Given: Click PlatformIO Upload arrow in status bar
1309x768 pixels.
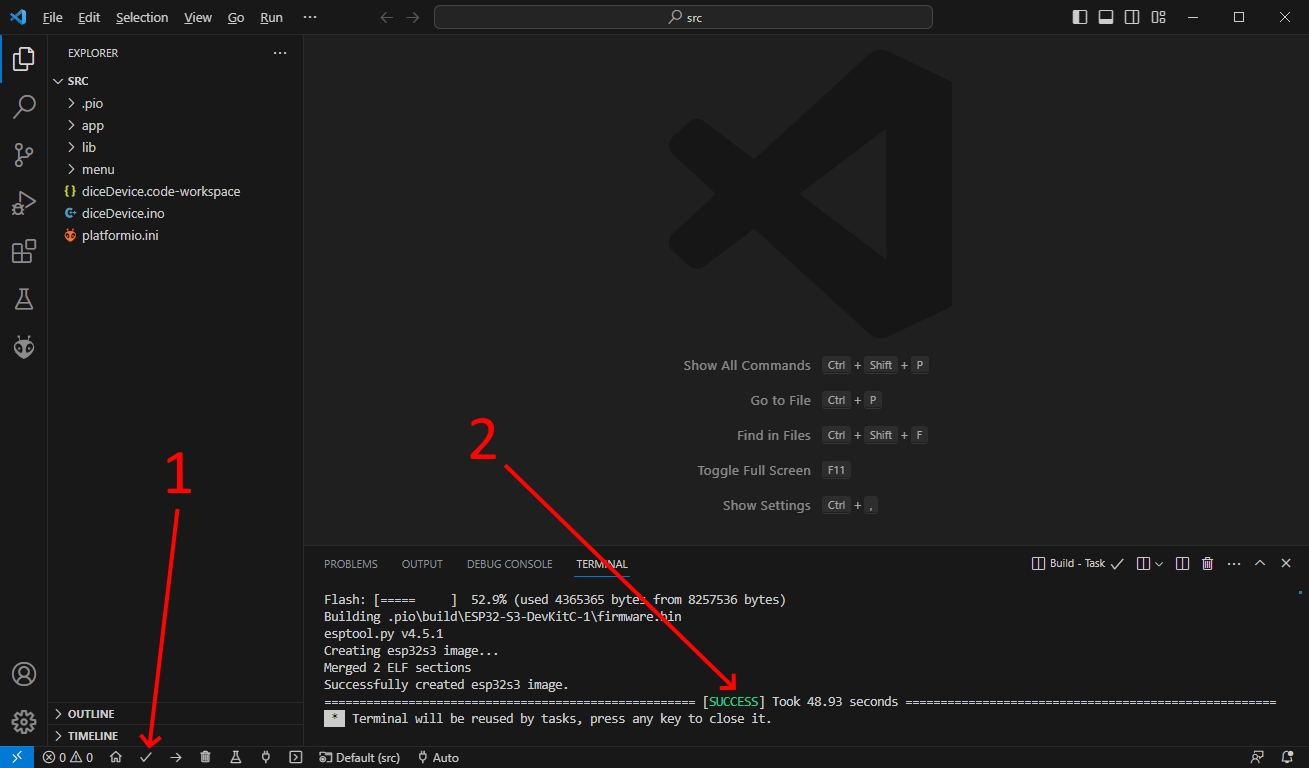Looking at the screenshot, I should tap(176, 757).
